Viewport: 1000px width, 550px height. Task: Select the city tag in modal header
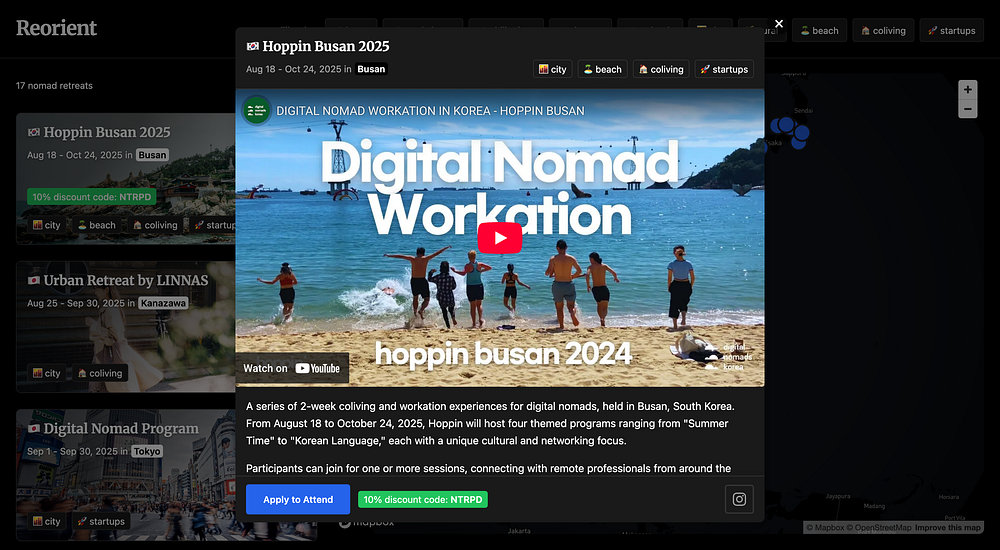pos(552,70)
